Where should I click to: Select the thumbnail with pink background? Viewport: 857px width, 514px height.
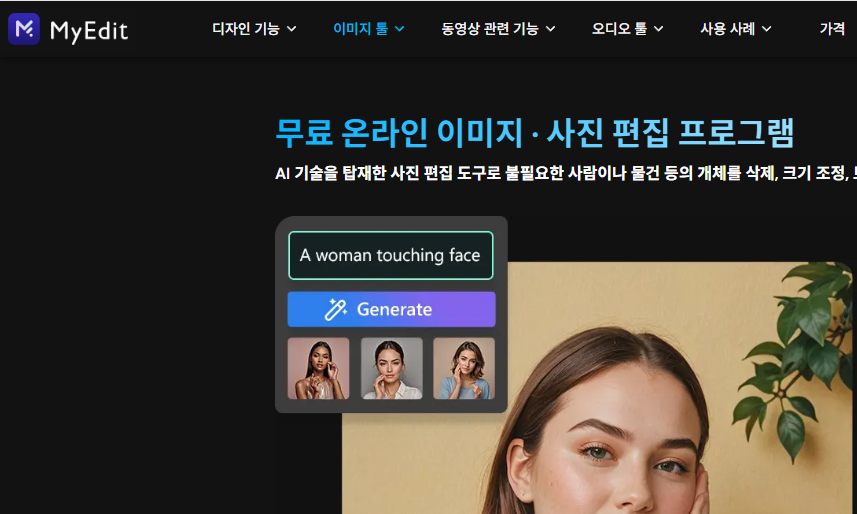pos(318,368)
